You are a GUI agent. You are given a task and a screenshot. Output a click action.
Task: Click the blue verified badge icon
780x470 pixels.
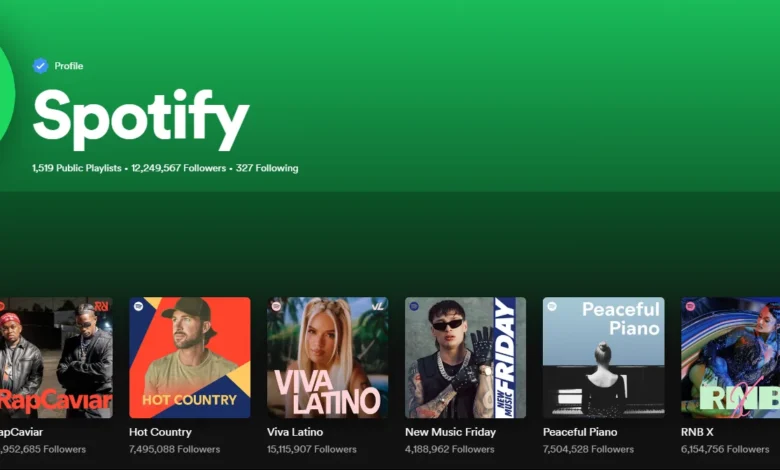click(x=40, y=66)
